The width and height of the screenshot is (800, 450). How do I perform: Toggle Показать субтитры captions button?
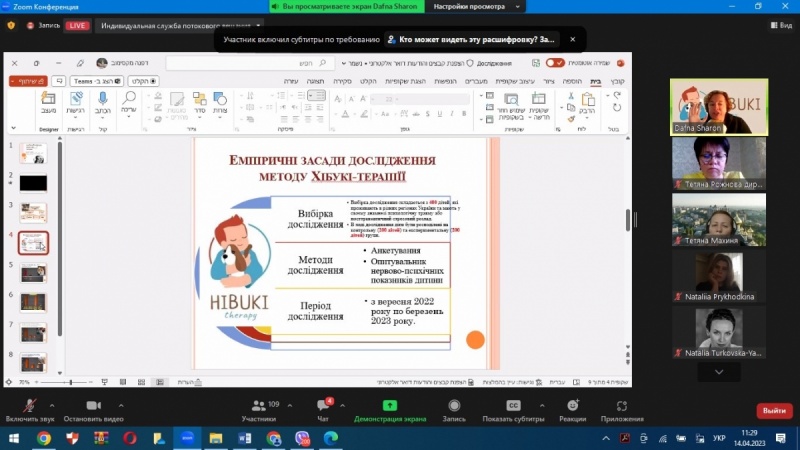(512, 405)
